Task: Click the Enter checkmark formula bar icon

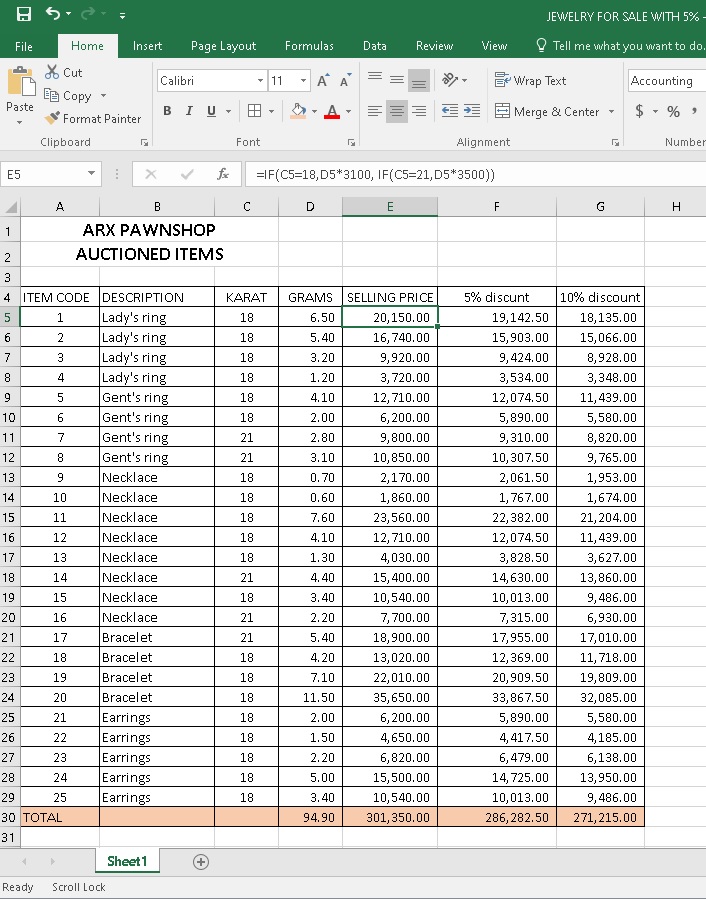Action: 187,174
